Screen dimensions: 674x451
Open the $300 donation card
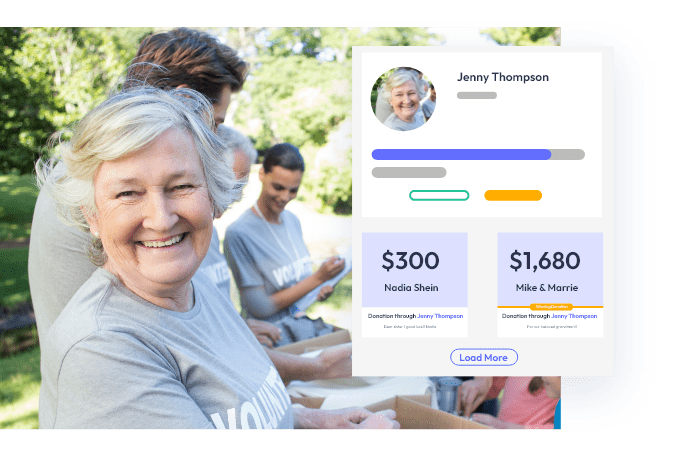click(415, 285)
